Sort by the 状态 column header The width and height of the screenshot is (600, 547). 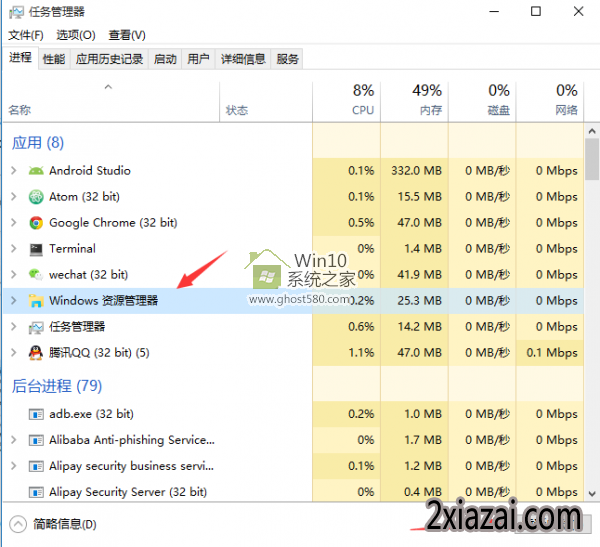pos(266,102)
